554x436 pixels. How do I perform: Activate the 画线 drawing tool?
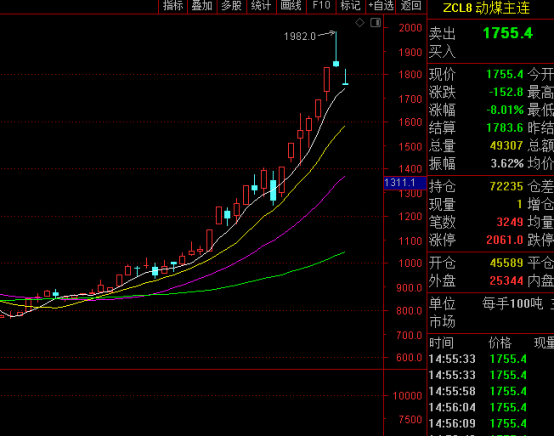click(291, 6)
